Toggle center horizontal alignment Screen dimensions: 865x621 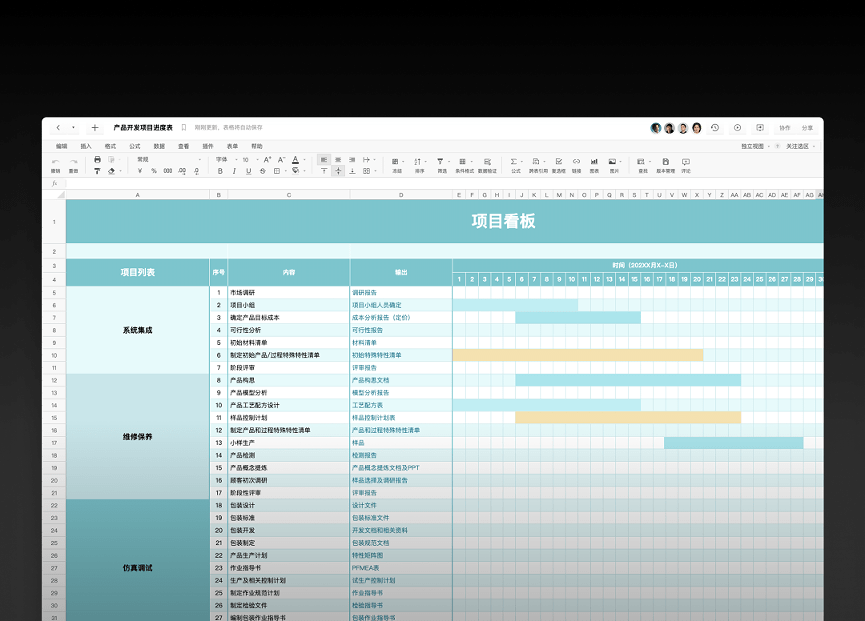coord(338,160)
